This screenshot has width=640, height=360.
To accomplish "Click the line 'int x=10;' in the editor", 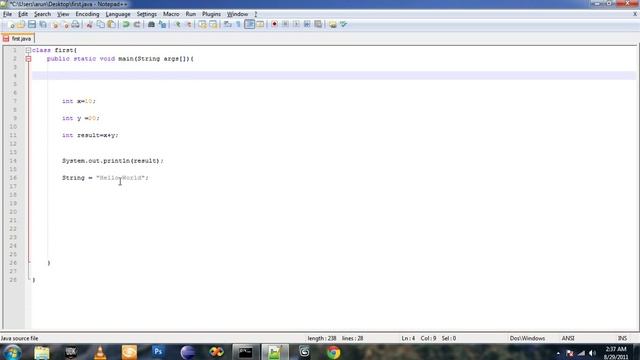I will (x=79, y=101).
